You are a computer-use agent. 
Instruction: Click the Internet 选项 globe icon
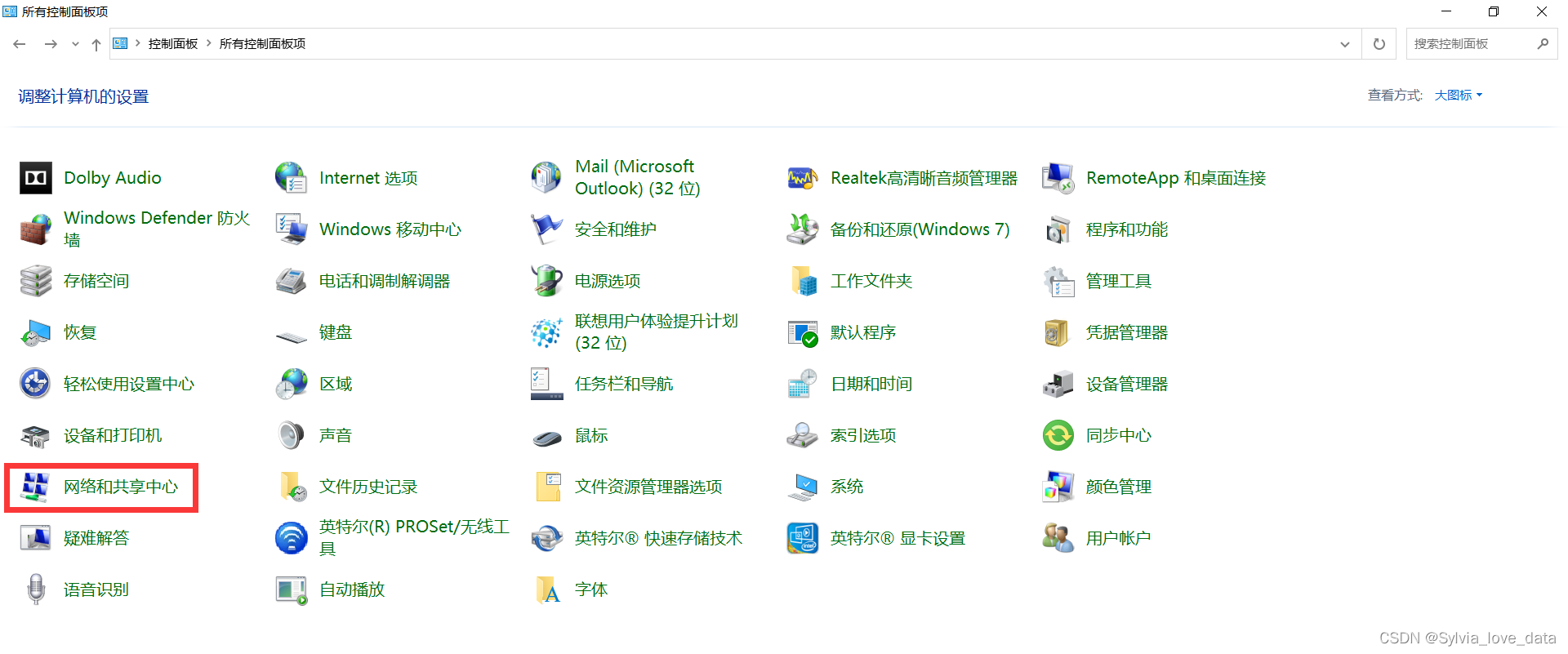point(292,178)
